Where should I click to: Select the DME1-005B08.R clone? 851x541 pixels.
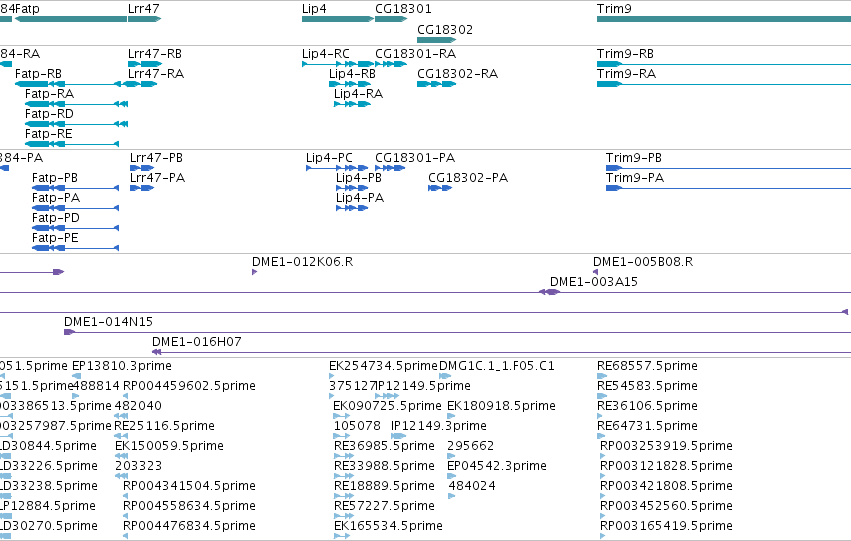595,272
